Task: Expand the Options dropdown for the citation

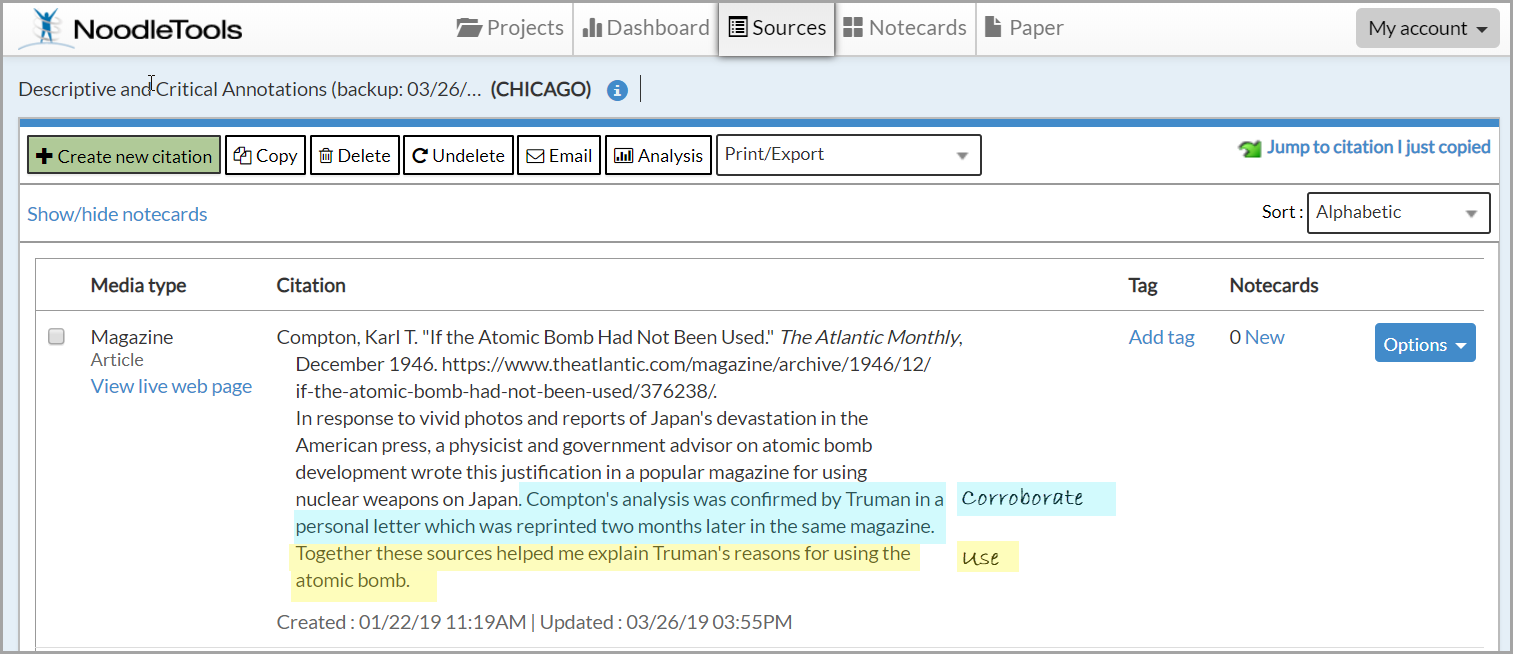Action: pyautogui.click(x=1424, y=343)
